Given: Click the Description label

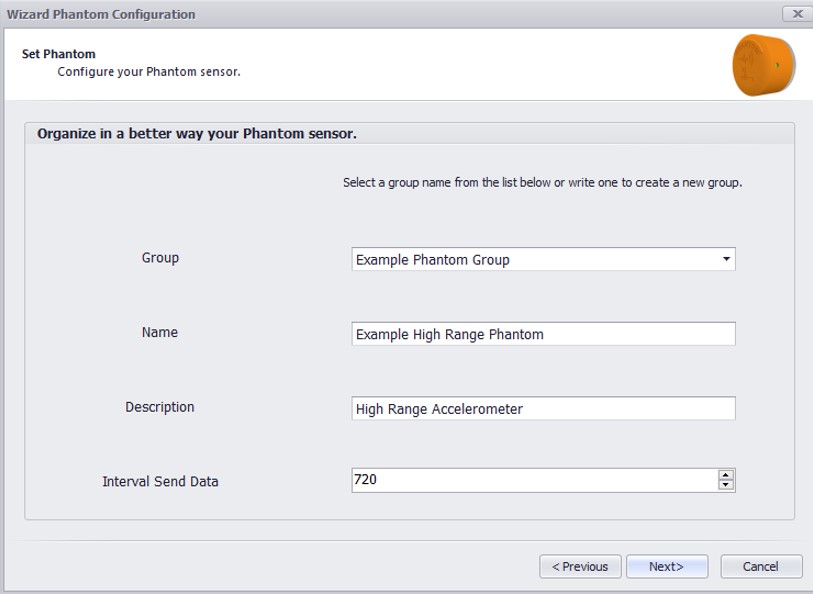Looking at the screenshot, I should click(160, 407).
